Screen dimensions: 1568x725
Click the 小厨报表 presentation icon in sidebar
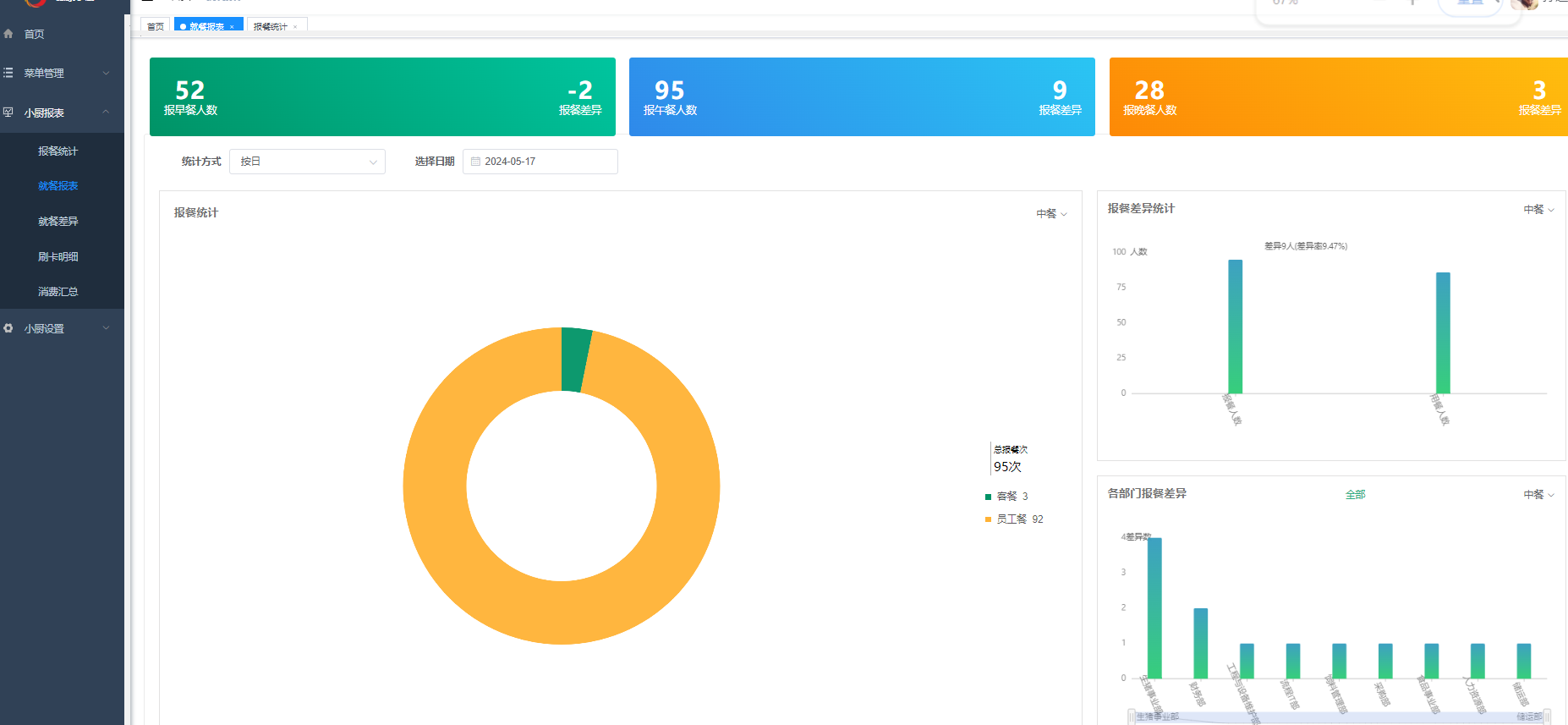click(8, 113)
